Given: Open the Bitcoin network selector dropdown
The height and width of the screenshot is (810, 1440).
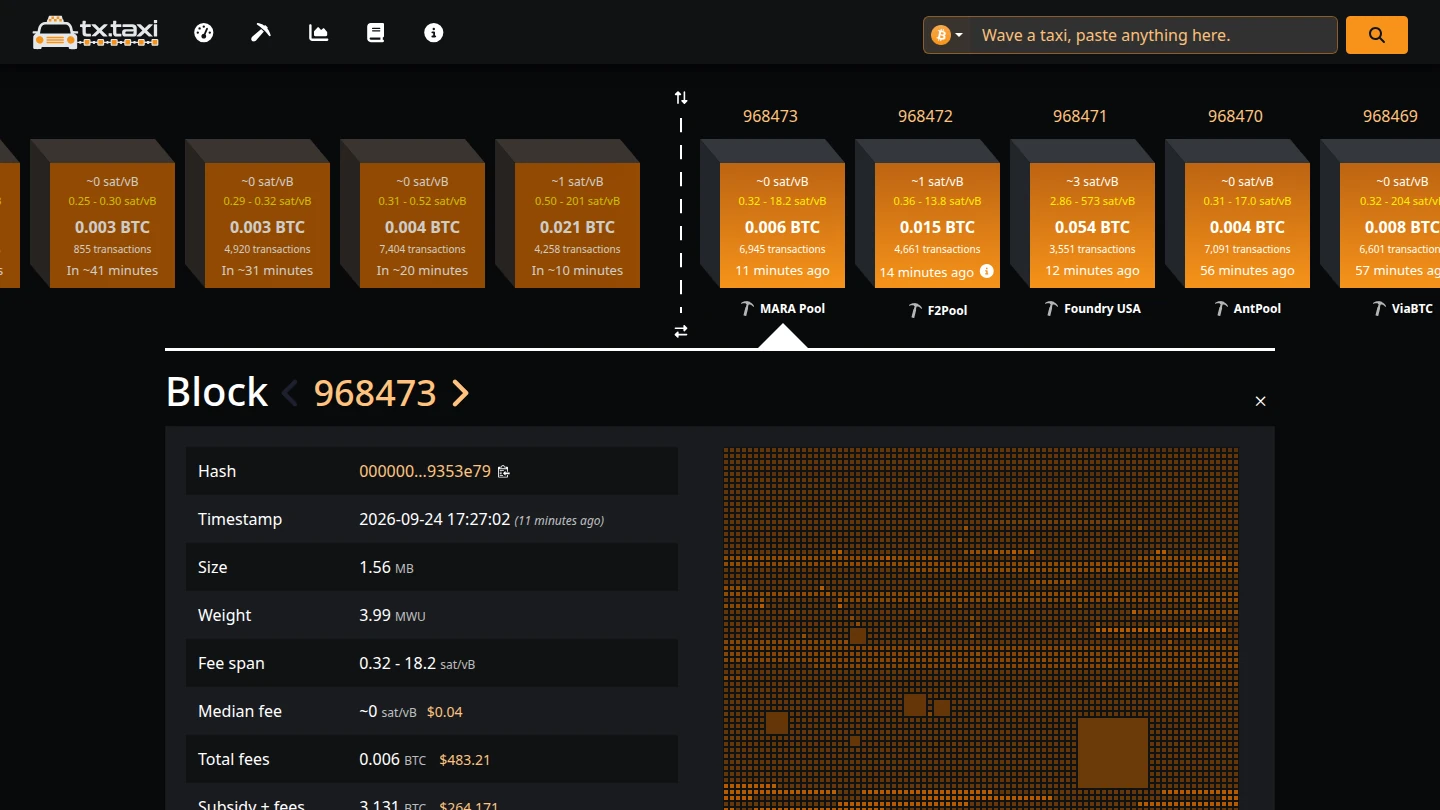Looking at the screenshot, I should pyautogui.click(x=948, y=35).
